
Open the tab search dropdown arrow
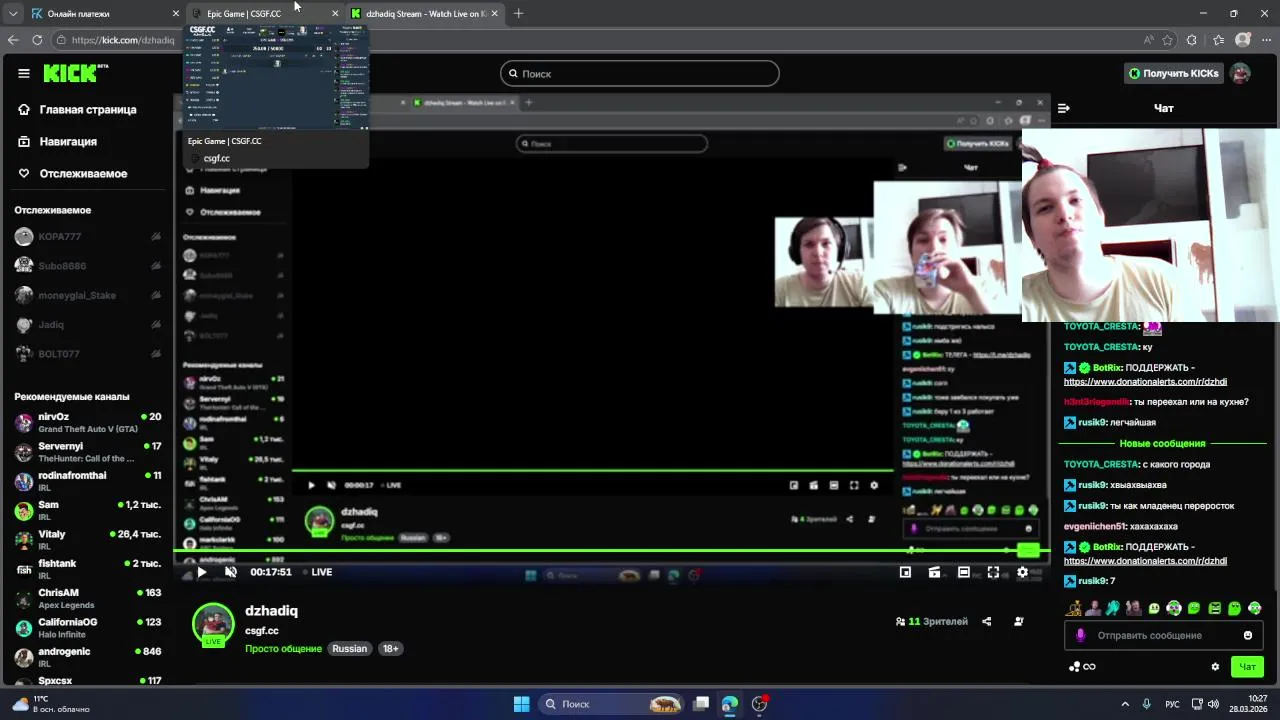[x=12, y=14]
